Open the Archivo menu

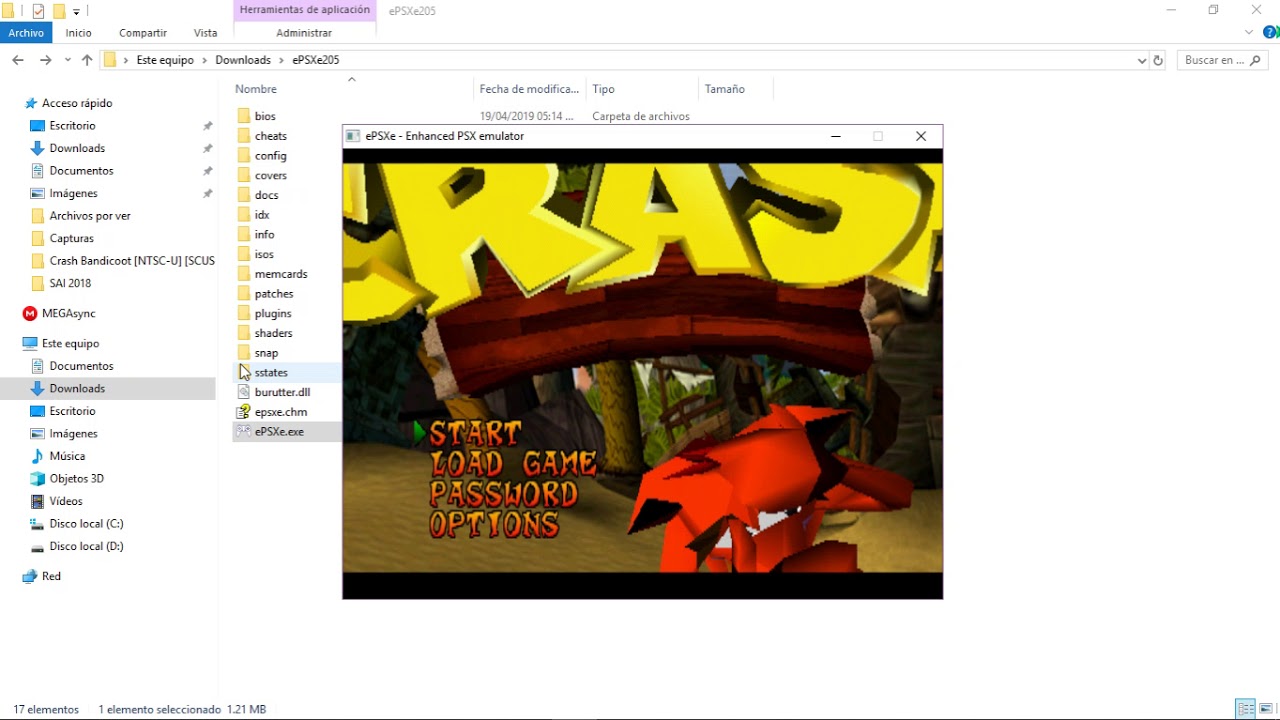pyautogui.click(x=26, y=33)
